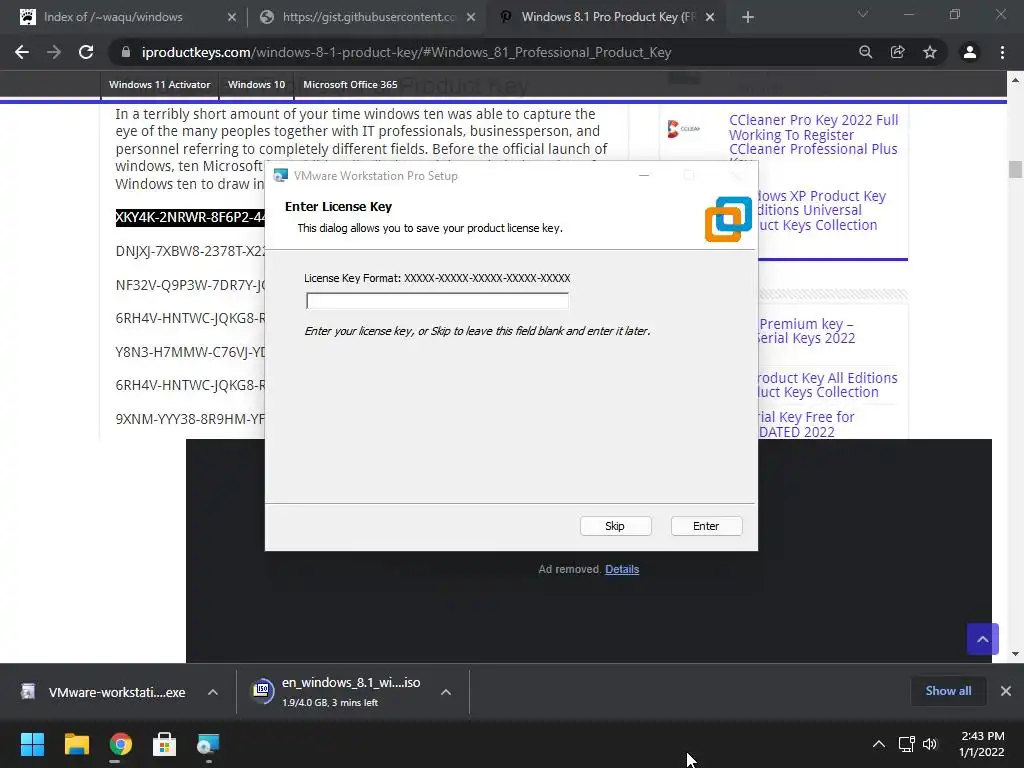Click Enter button in VMware setup
The image size is (1024, 768).
[706, 526]
